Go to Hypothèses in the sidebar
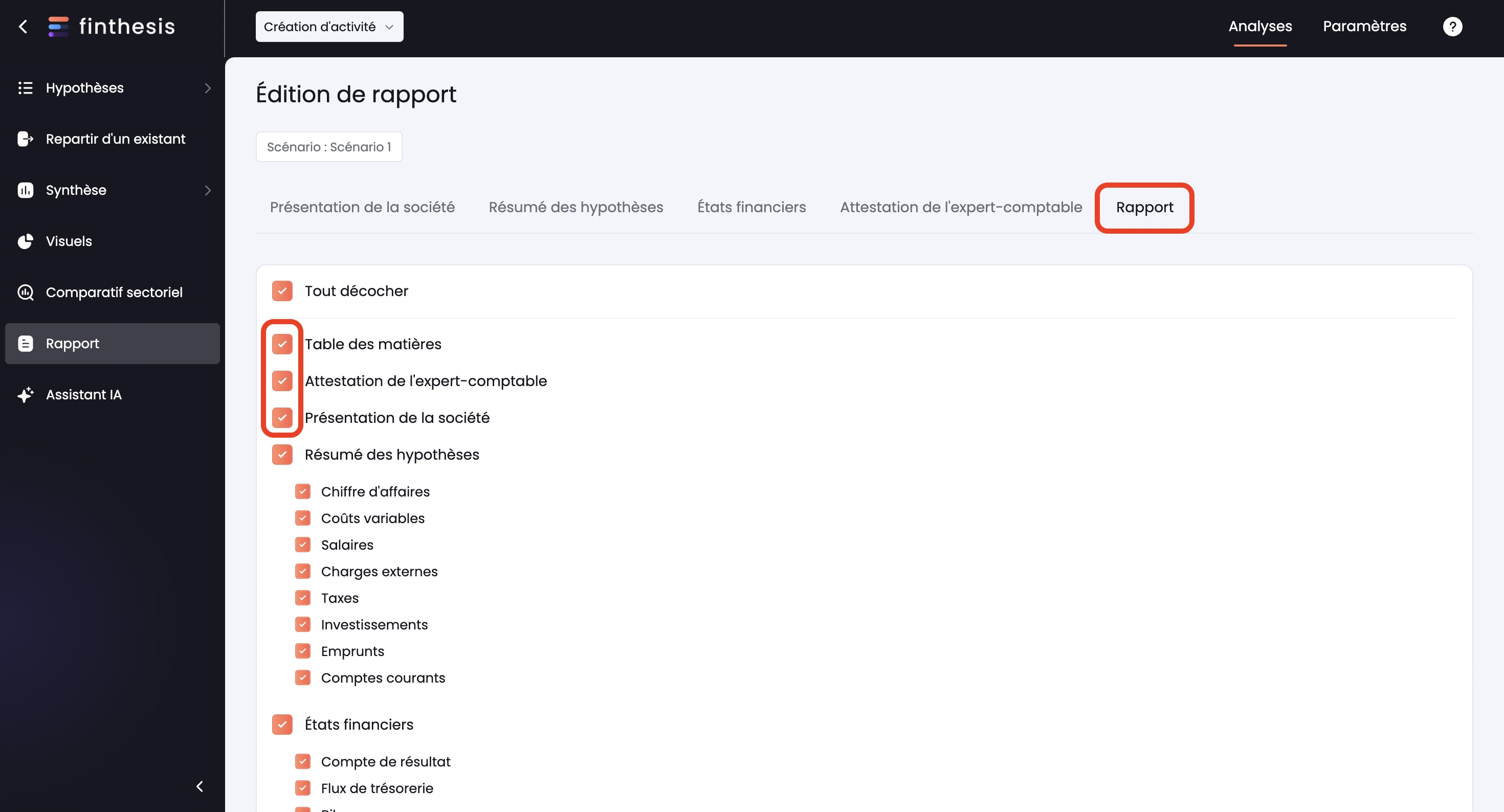 pos(112,87)
